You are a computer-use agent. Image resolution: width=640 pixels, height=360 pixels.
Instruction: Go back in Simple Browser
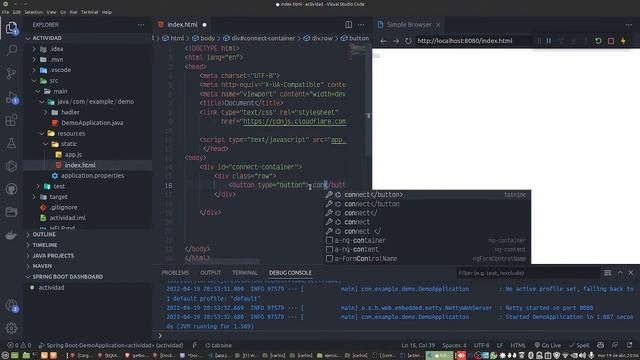point(383,41)
